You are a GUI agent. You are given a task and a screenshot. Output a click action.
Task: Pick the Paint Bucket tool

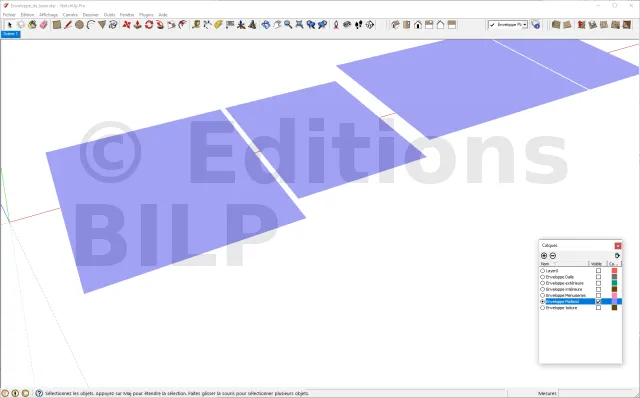[32, 25]
